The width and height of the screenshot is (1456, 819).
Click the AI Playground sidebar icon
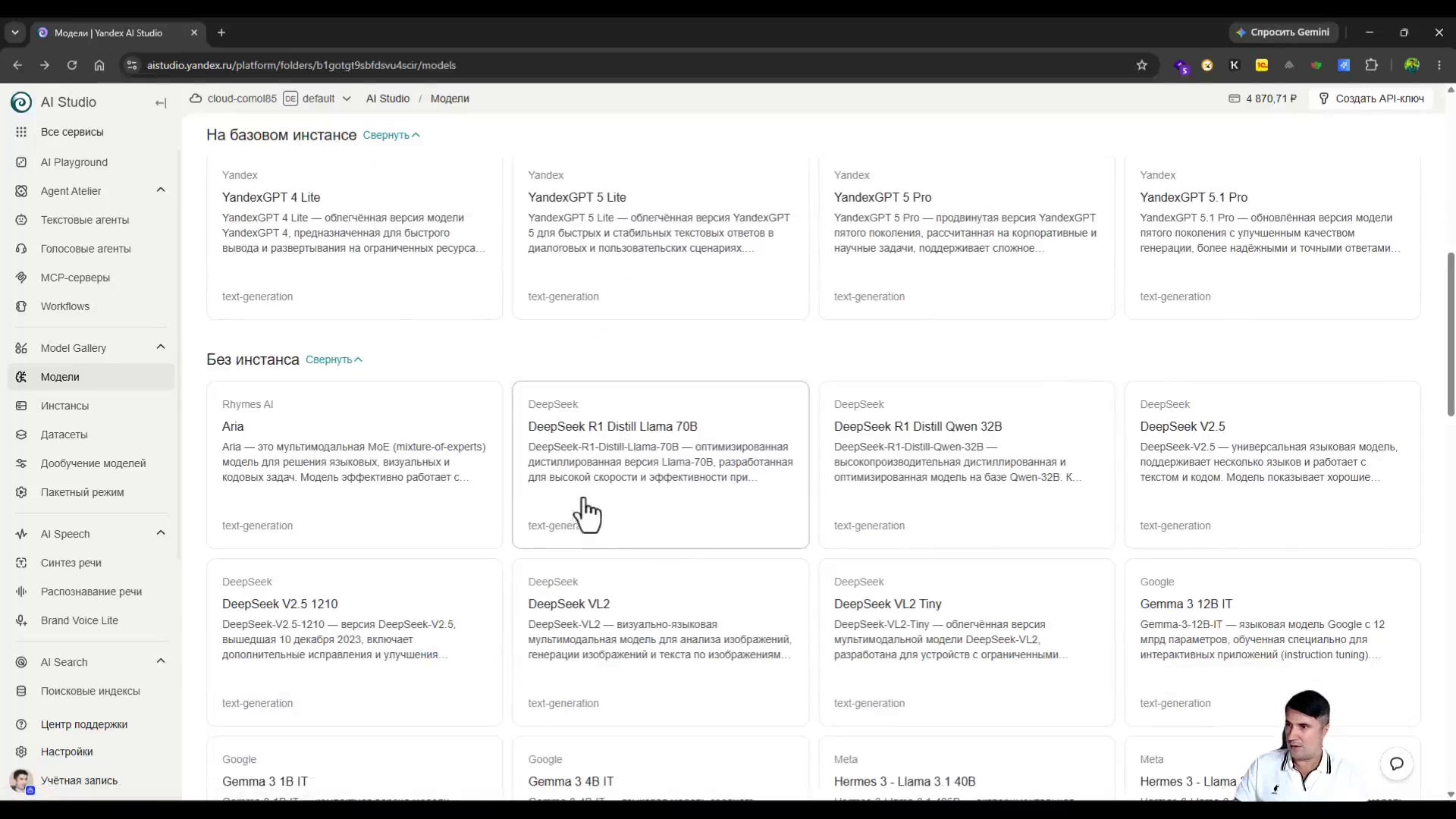point(21,162)
